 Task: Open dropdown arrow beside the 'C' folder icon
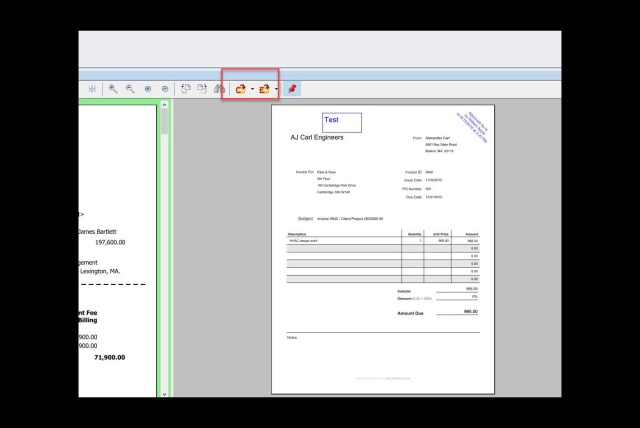[x=252, y=89]
